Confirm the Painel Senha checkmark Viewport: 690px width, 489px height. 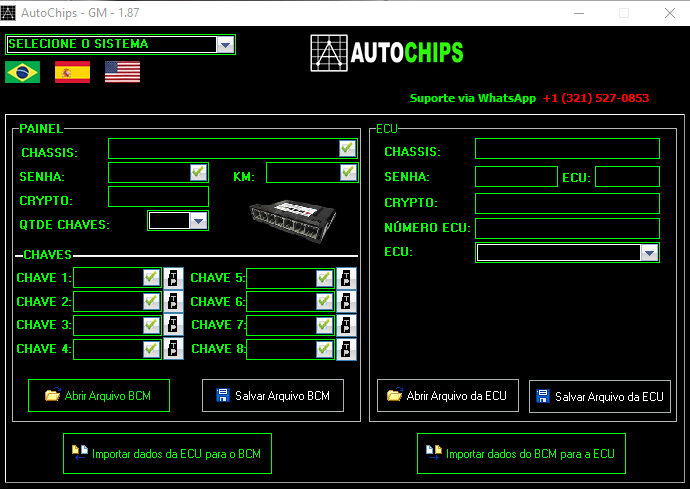pyautogui.click(x=198, y=172)
